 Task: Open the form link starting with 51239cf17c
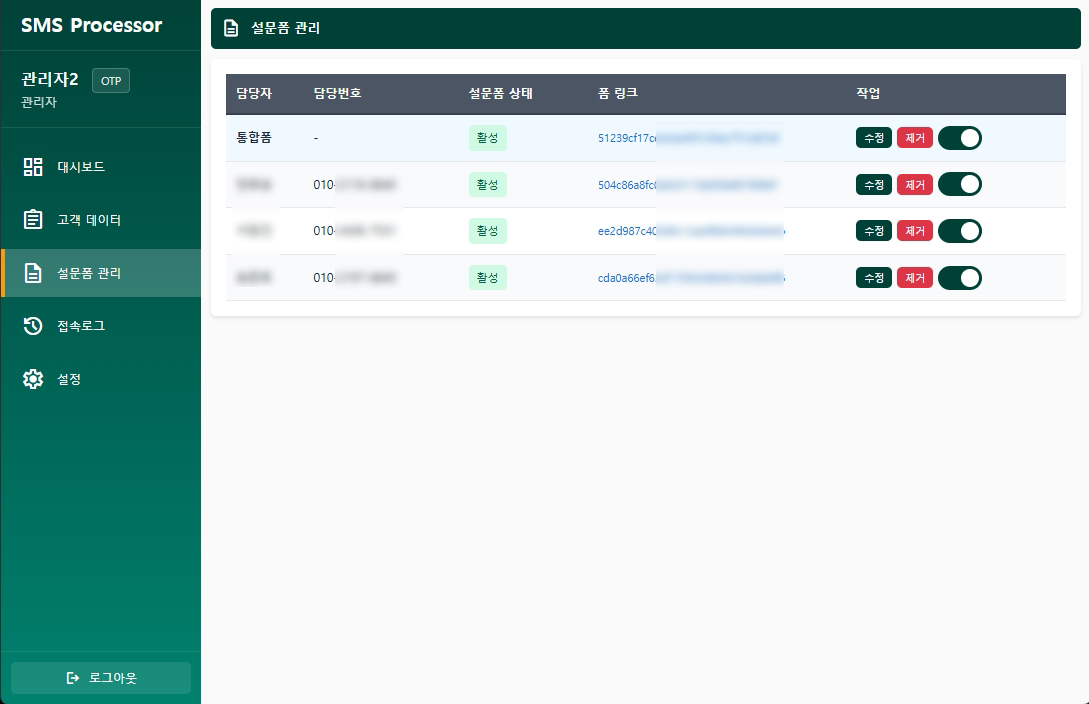690,138
